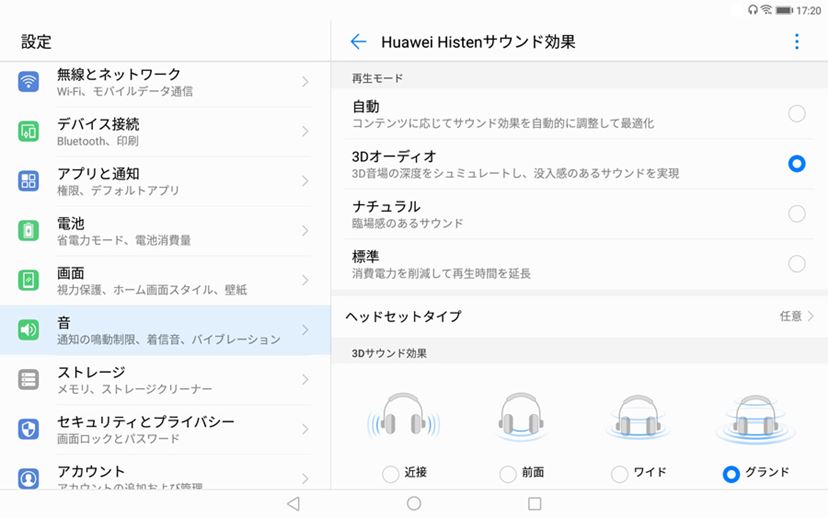Open アプリと通知 settings
This screenshot has height=518, width=828.
point(165,181)
